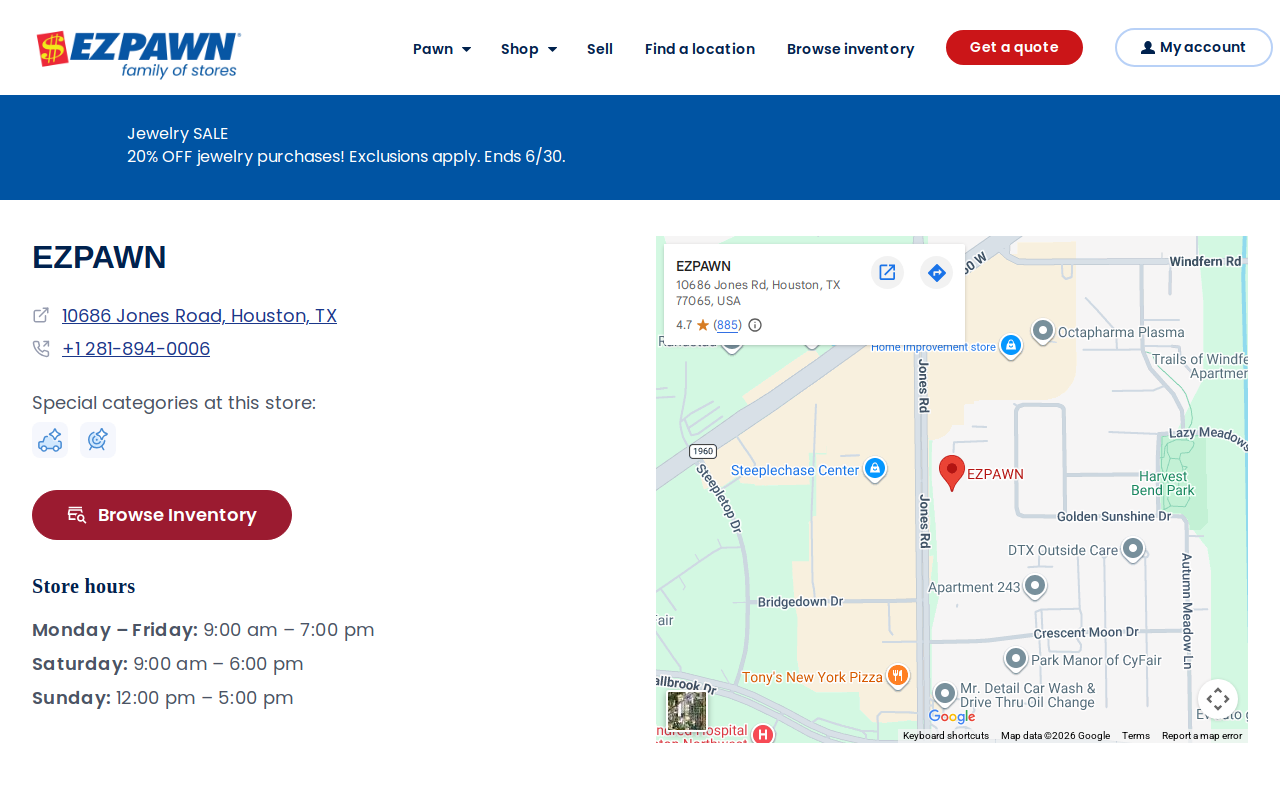Select Browse inventory in navigation bar
The height and width of the screenshot is (800, 1280).
point(850,48)
